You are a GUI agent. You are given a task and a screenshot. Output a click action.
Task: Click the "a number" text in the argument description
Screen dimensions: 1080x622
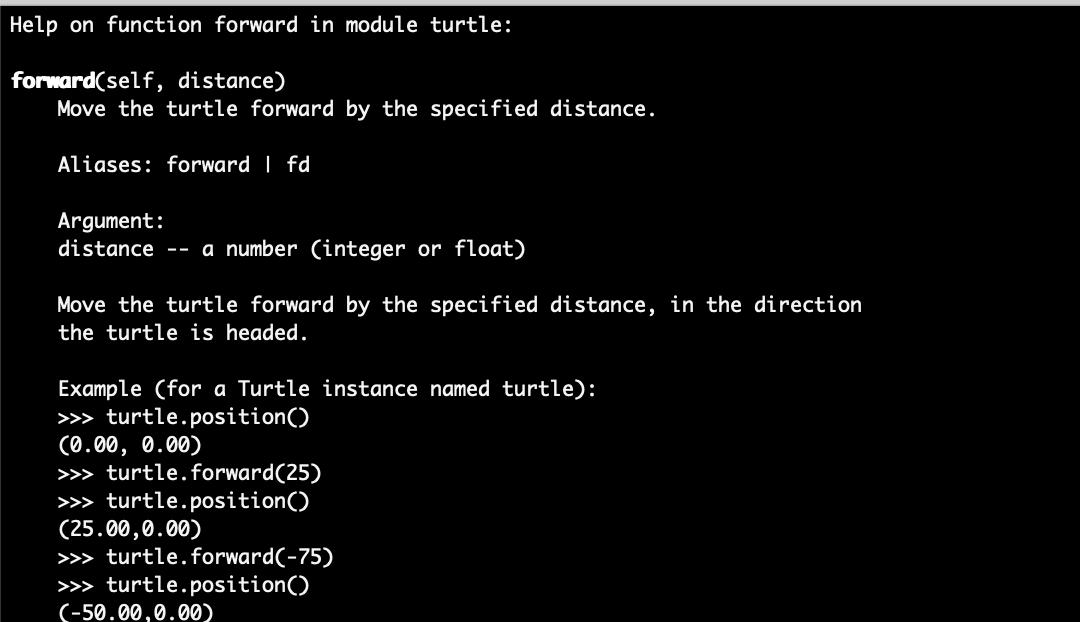pyautogui.click(x=249, y=249)
